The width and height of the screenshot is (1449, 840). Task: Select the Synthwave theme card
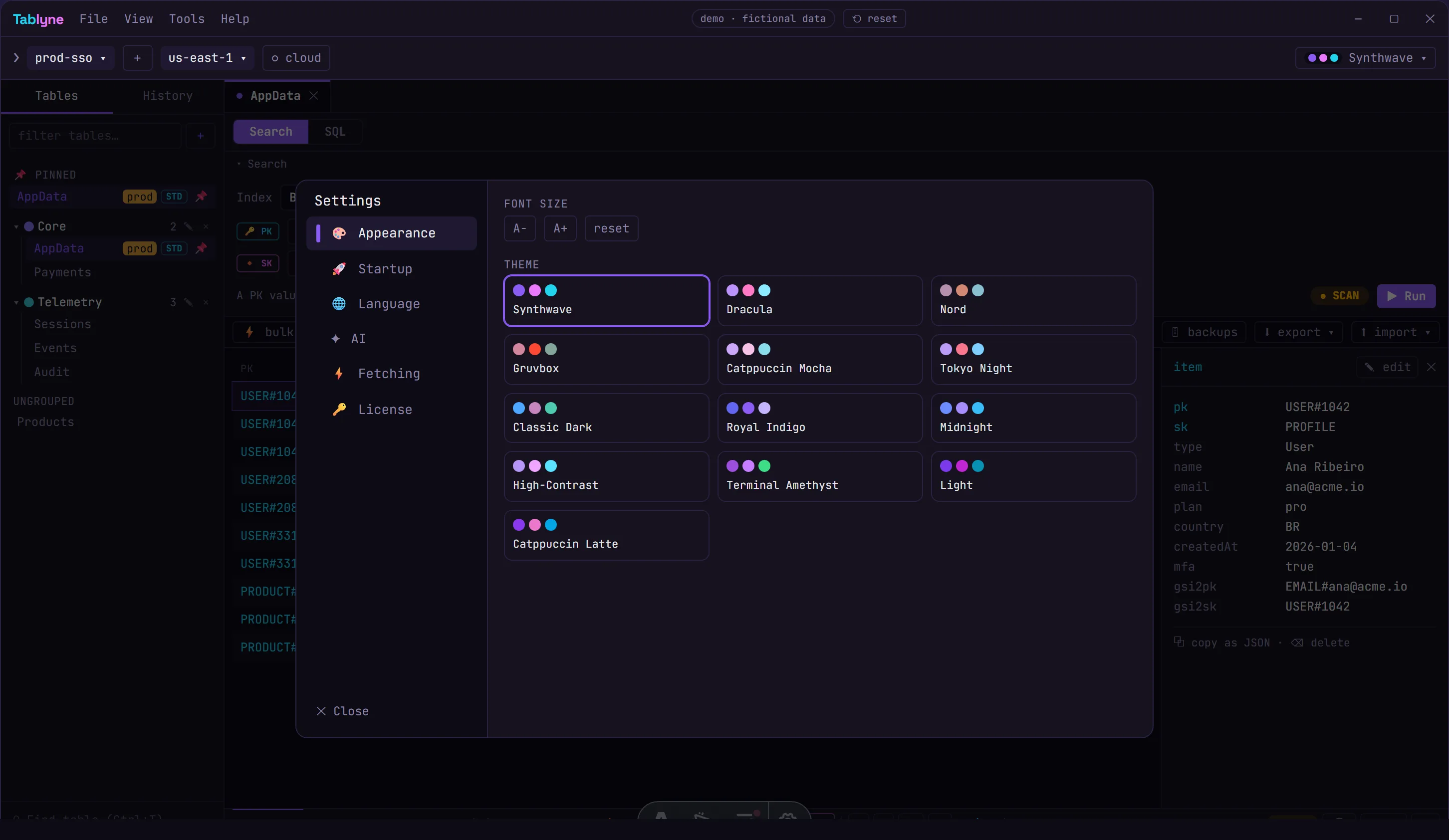(x=607, y=301)
